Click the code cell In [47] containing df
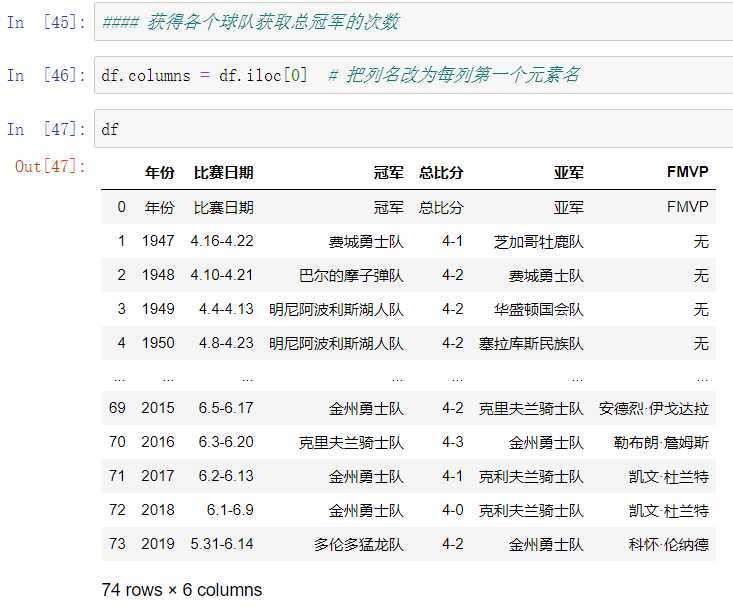The width and height of the screenshot is (733, 607). pyautogui.click(x=413, y=129)
